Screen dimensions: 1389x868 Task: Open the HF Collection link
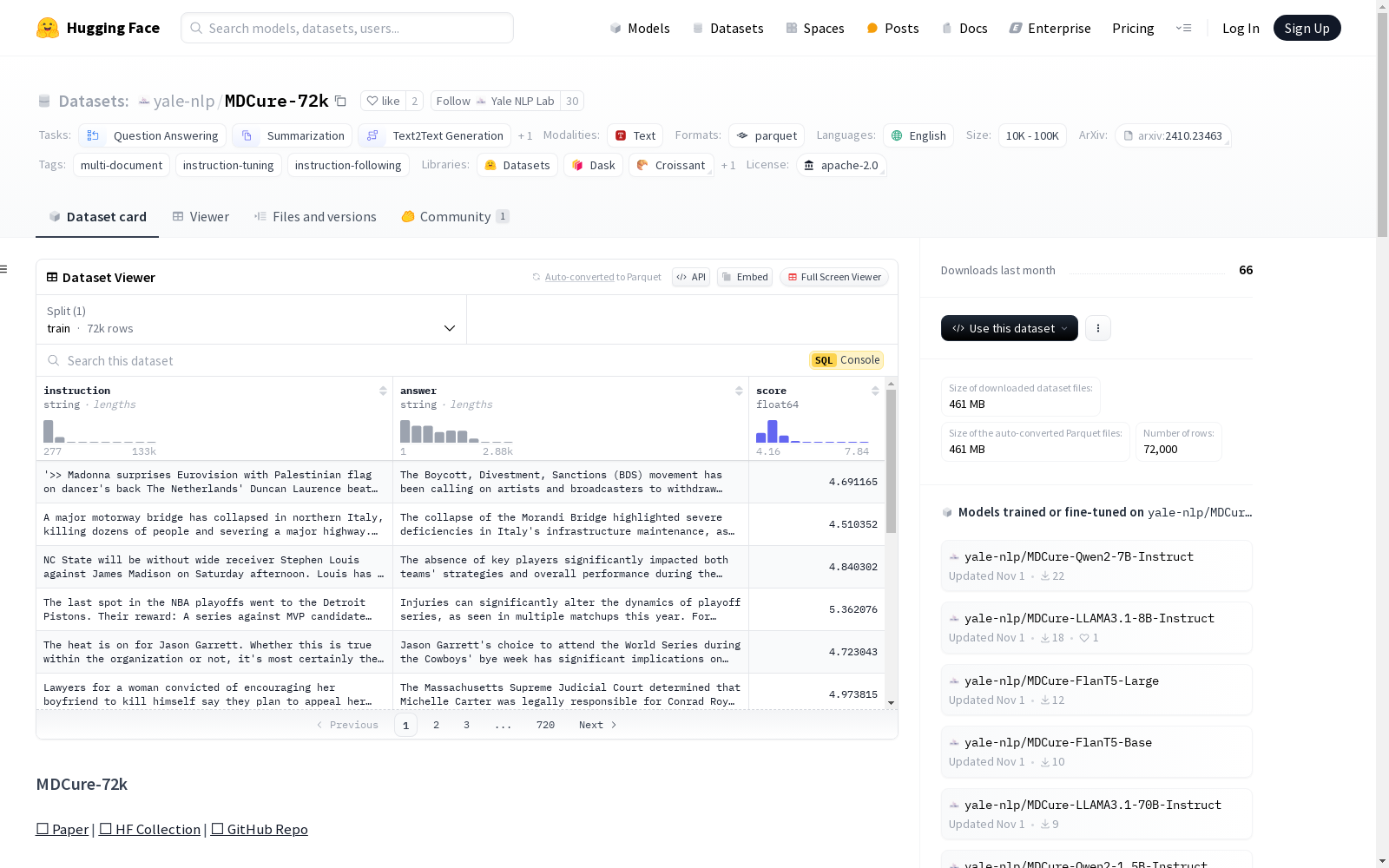tap(149, 829)
